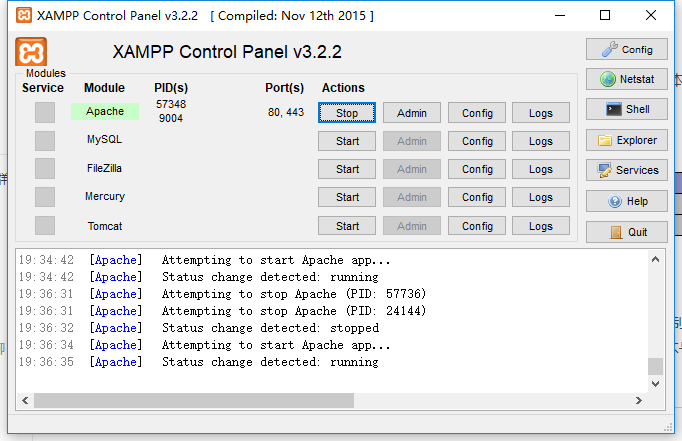682x441 pixels.
Task: Toggle the FileZilla service install checkbox
Action: point(45,169)
